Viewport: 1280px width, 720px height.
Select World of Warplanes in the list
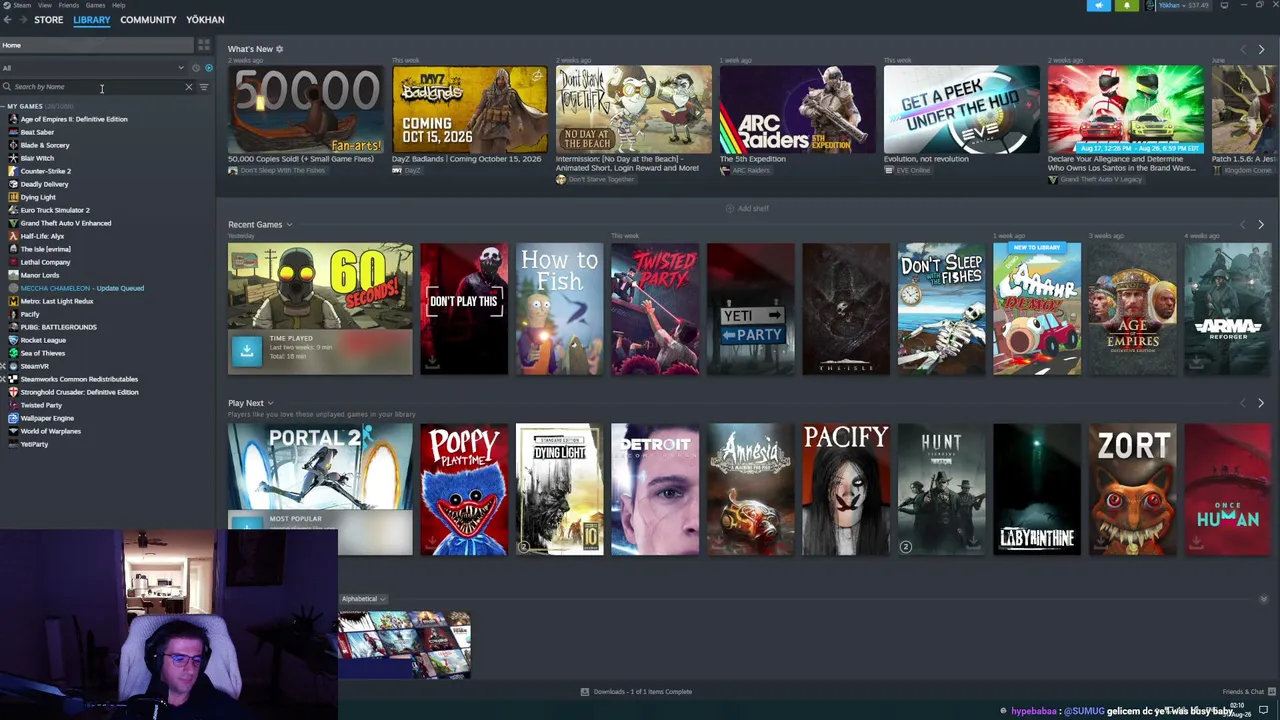tap(50, 431)
